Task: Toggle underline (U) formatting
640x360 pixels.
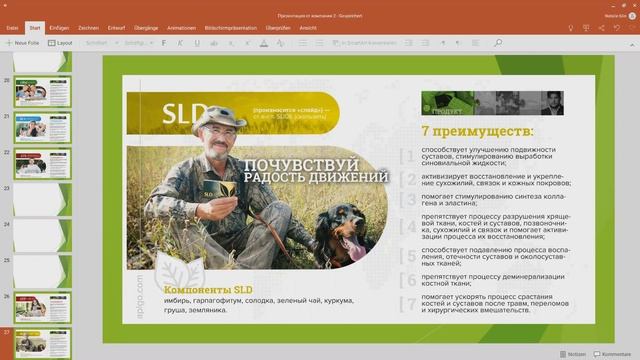Action: click(197, 43)
